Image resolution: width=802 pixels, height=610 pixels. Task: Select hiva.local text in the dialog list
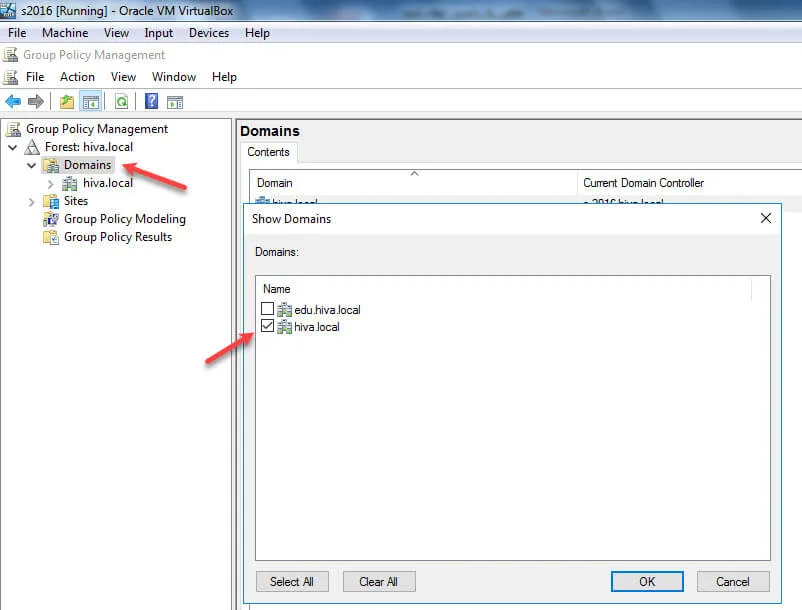coord(317,327)
